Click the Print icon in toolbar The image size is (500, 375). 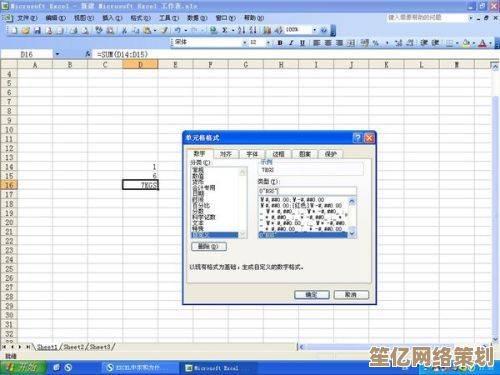click(74, 31)
